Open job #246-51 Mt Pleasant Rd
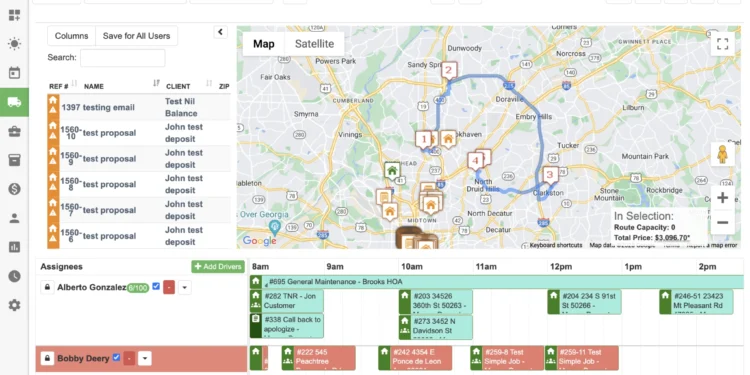 click(x=696, y=301)
